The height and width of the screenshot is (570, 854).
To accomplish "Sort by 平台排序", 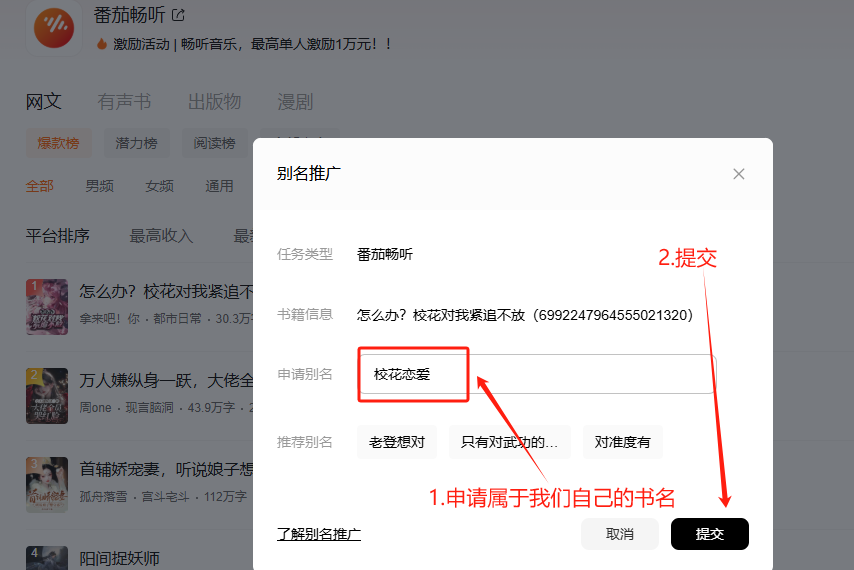I will click(58, 236).
